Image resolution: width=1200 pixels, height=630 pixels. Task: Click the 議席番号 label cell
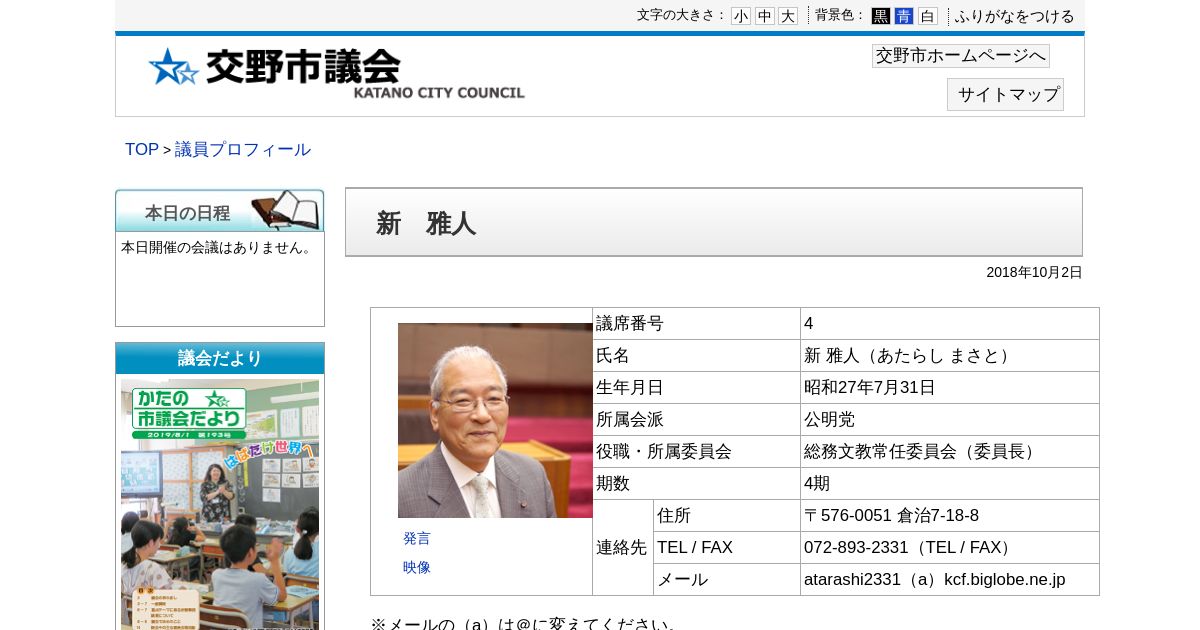click(696, 324)
